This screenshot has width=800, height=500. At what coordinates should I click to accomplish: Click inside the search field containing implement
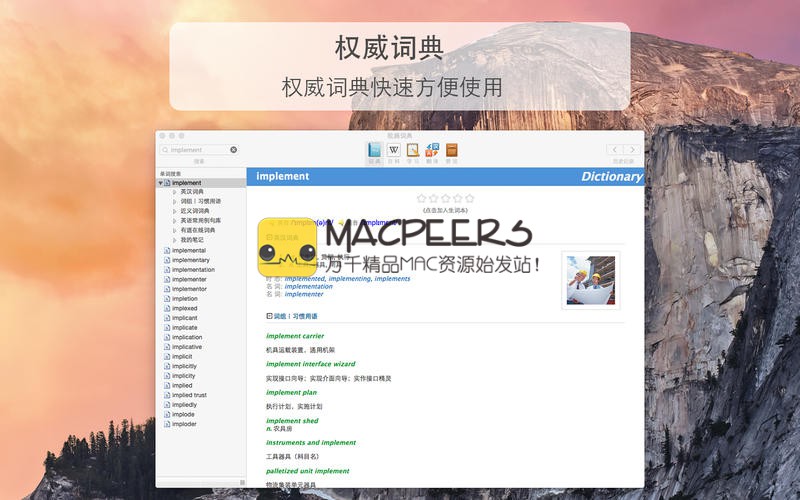tap(199, 149)
